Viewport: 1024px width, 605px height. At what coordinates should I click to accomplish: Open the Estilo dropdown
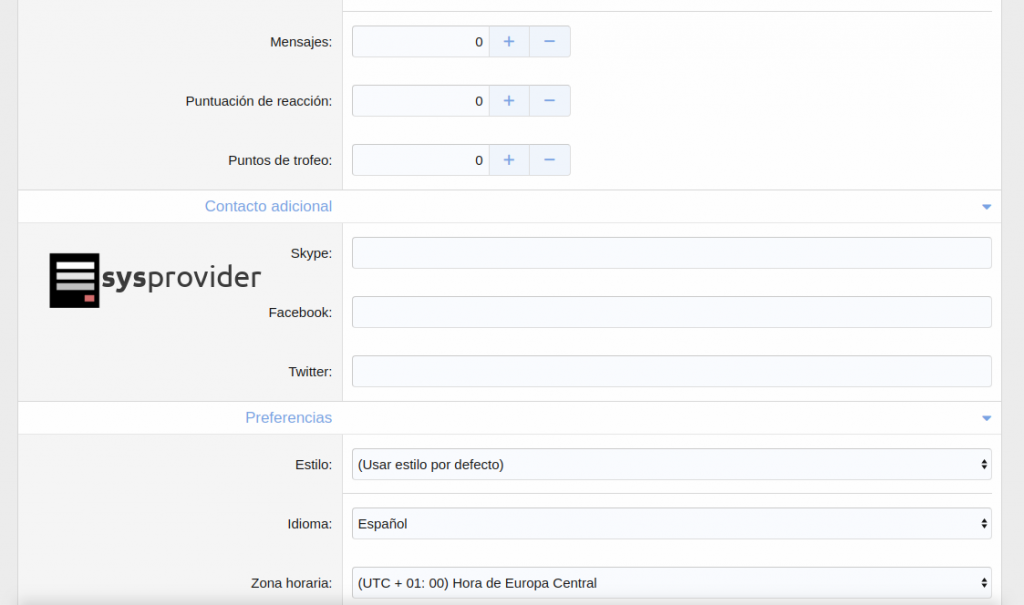671,464
